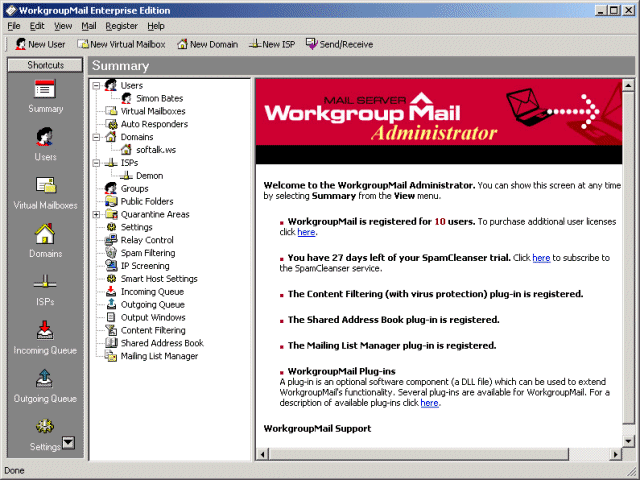Show more shortcuts with the down arrow
This screenshot has width=640, height=480.
[69, 442]
